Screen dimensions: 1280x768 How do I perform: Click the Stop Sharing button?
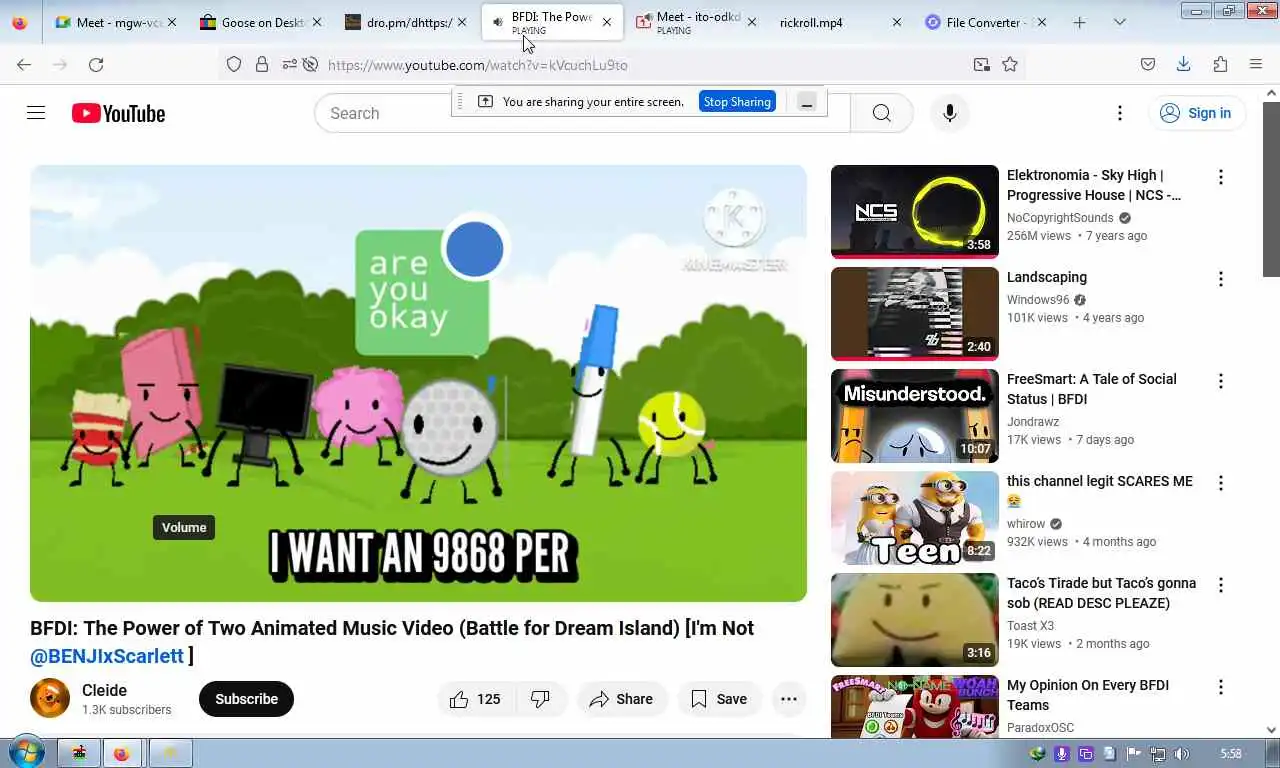point(737,101)
